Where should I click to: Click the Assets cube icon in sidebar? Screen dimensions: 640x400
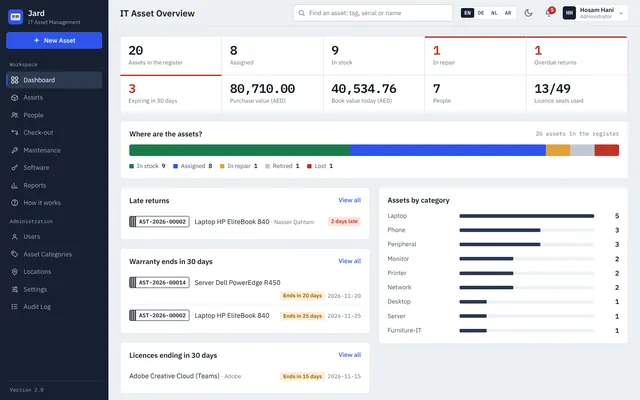pyautogui.click(x=15, y=98)
